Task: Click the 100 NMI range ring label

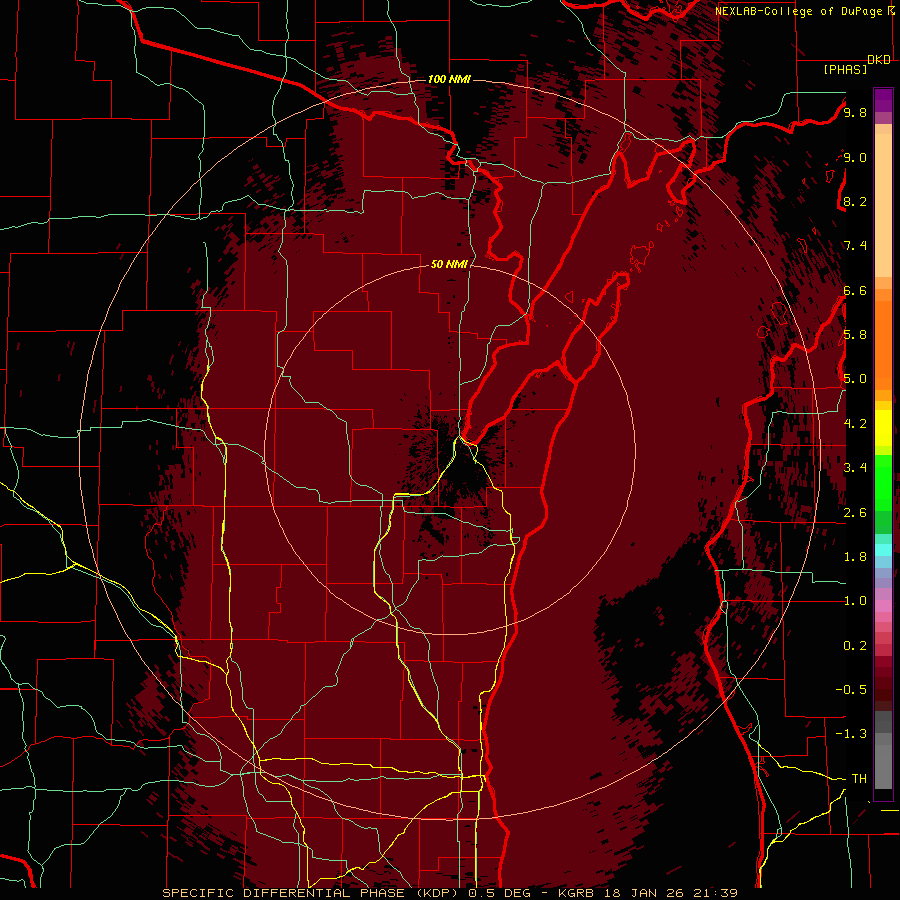Action: pyautogui.click(x=449, y=79)
